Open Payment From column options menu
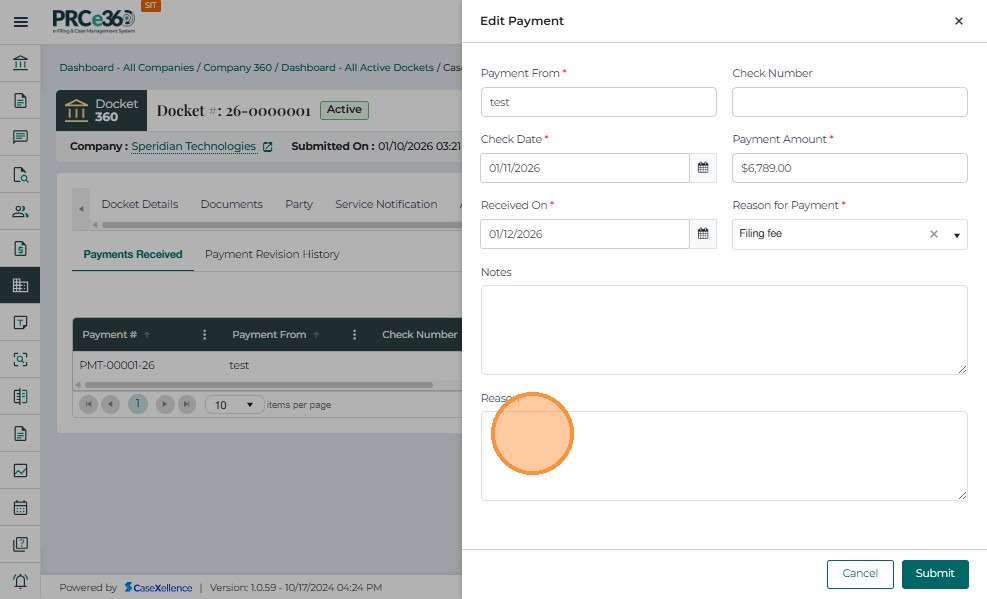Image resolution: width=987 pixels, height=599 pixels. click(355, 335)
